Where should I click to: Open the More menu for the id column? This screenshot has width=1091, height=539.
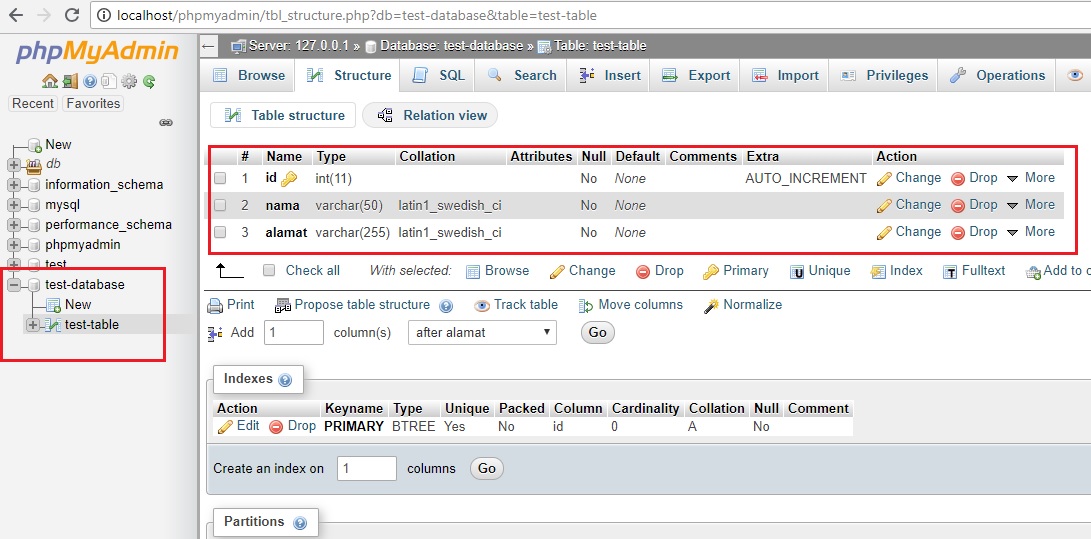pyautogui.click(x=1030, y=178)
